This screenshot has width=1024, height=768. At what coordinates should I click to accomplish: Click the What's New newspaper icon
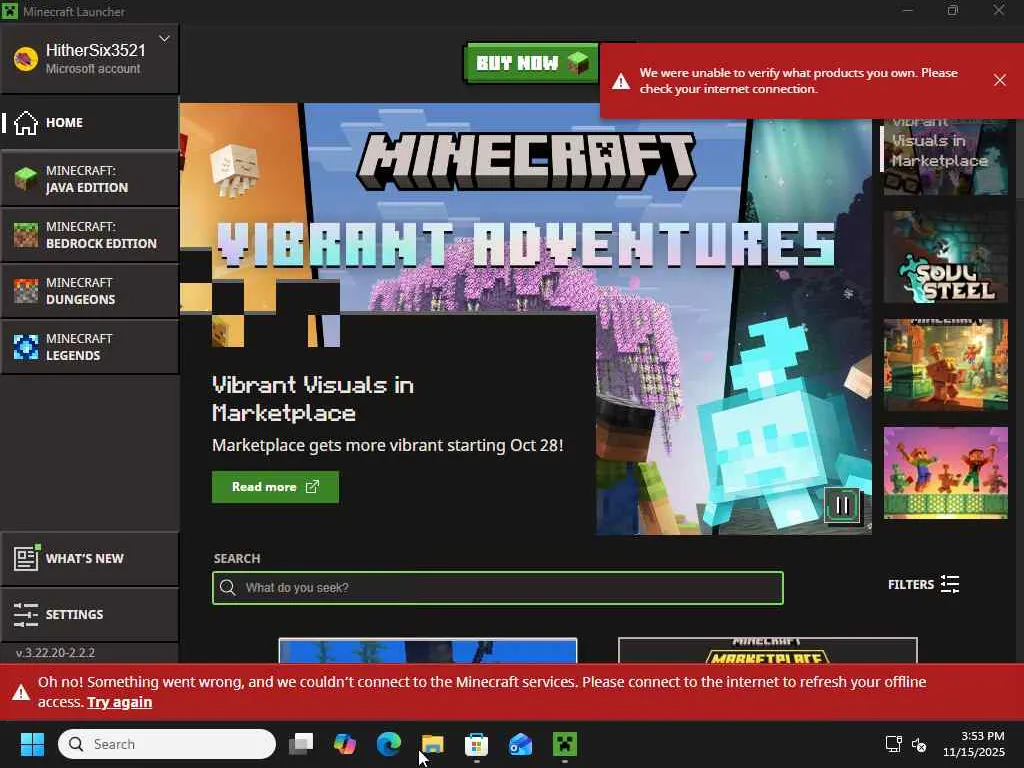tap(27, 558)
